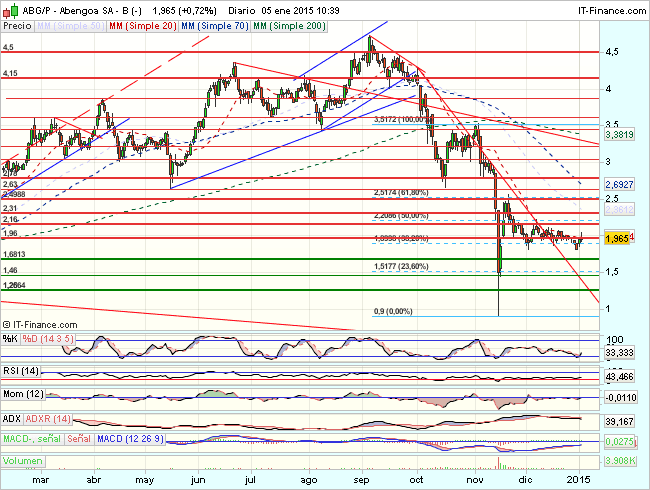Select the Precio indicator label

click(17, 26)
